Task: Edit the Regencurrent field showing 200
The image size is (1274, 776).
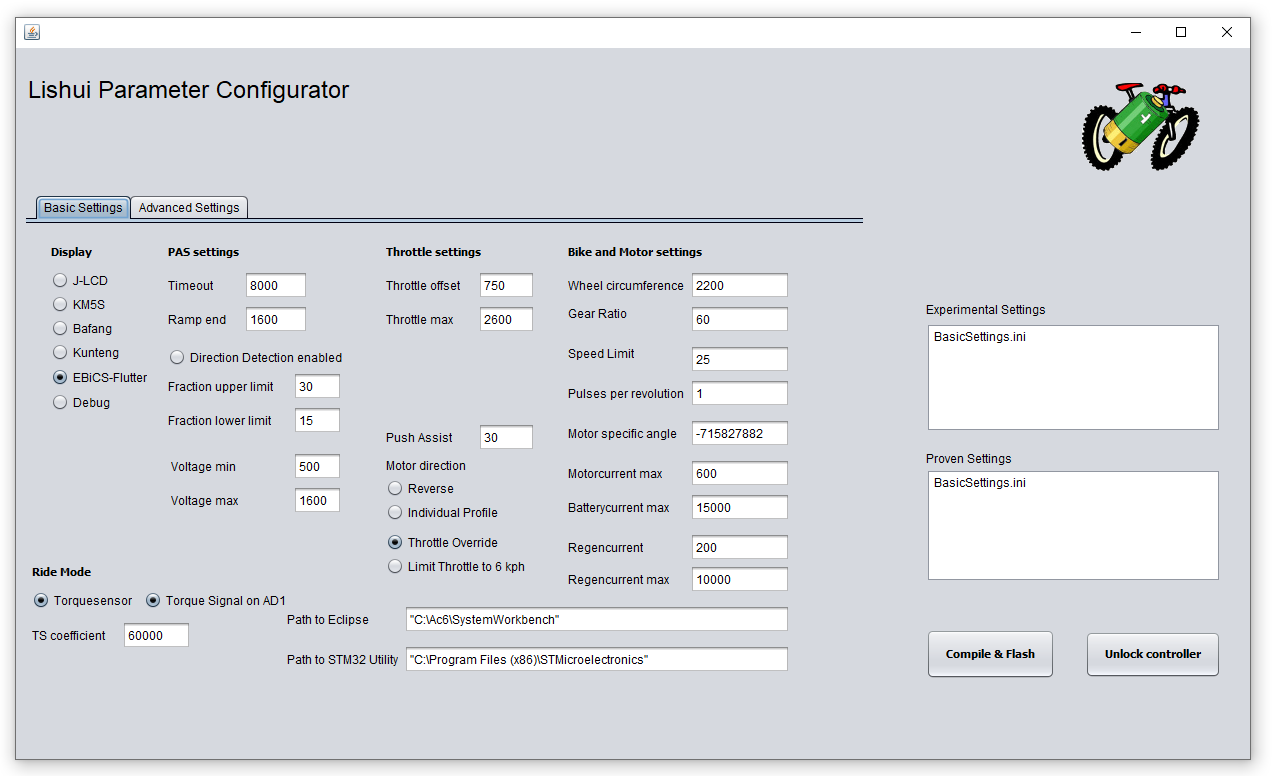Action: point(740,547)
